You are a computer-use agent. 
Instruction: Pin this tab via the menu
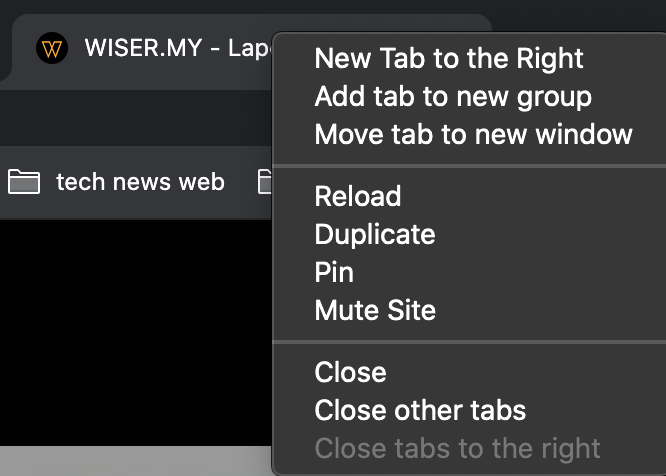point(334,272)
